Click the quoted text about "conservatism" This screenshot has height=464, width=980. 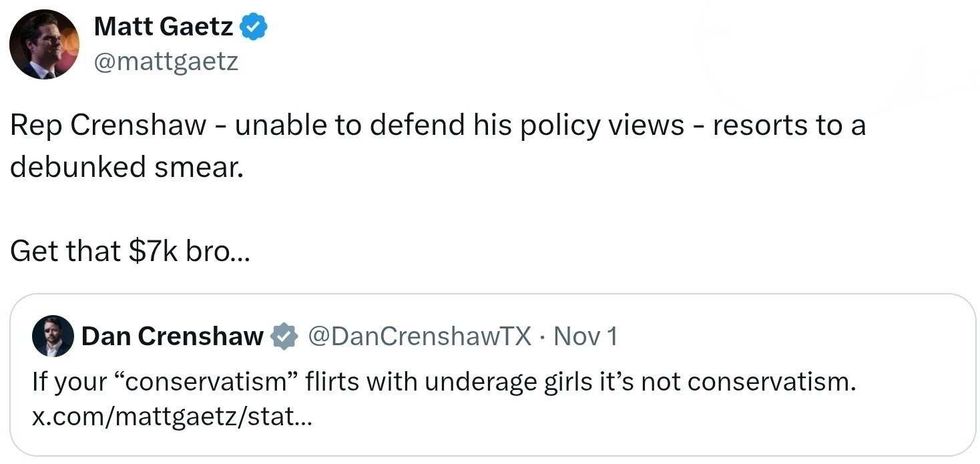[x=444, y=381]
